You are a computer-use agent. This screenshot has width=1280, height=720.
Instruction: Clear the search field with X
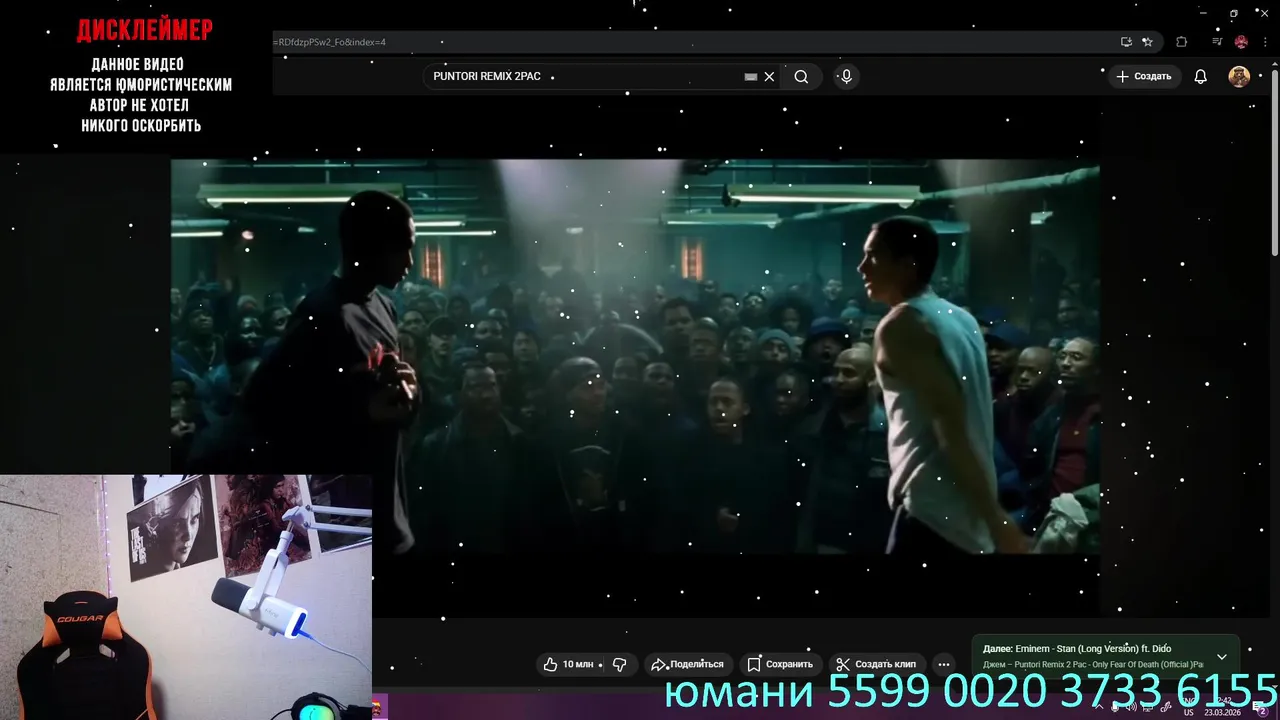(x=769, y=77)
